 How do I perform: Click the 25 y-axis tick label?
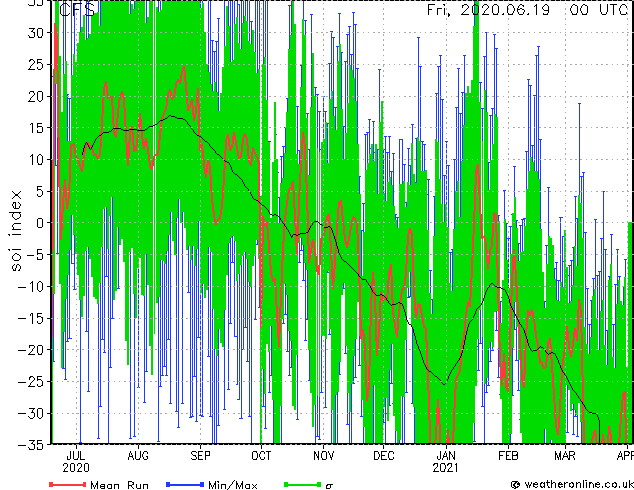click(x=36, y=64)
